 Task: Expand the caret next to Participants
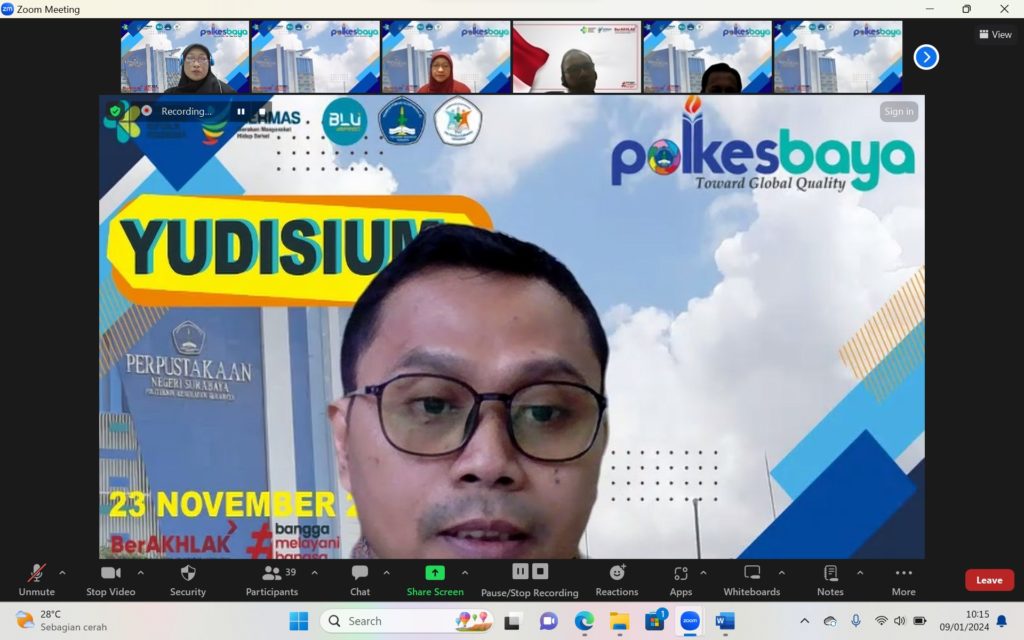click(315, 573)
